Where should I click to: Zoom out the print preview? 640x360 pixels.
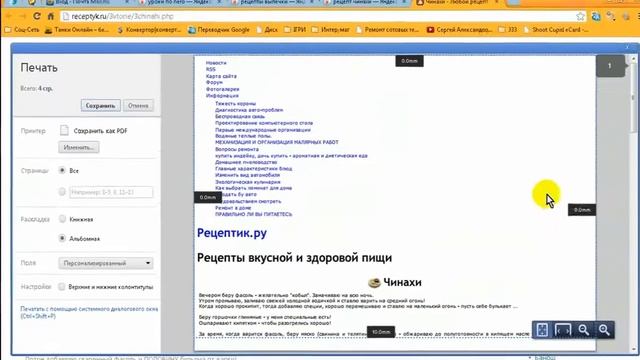coord(584,330)
